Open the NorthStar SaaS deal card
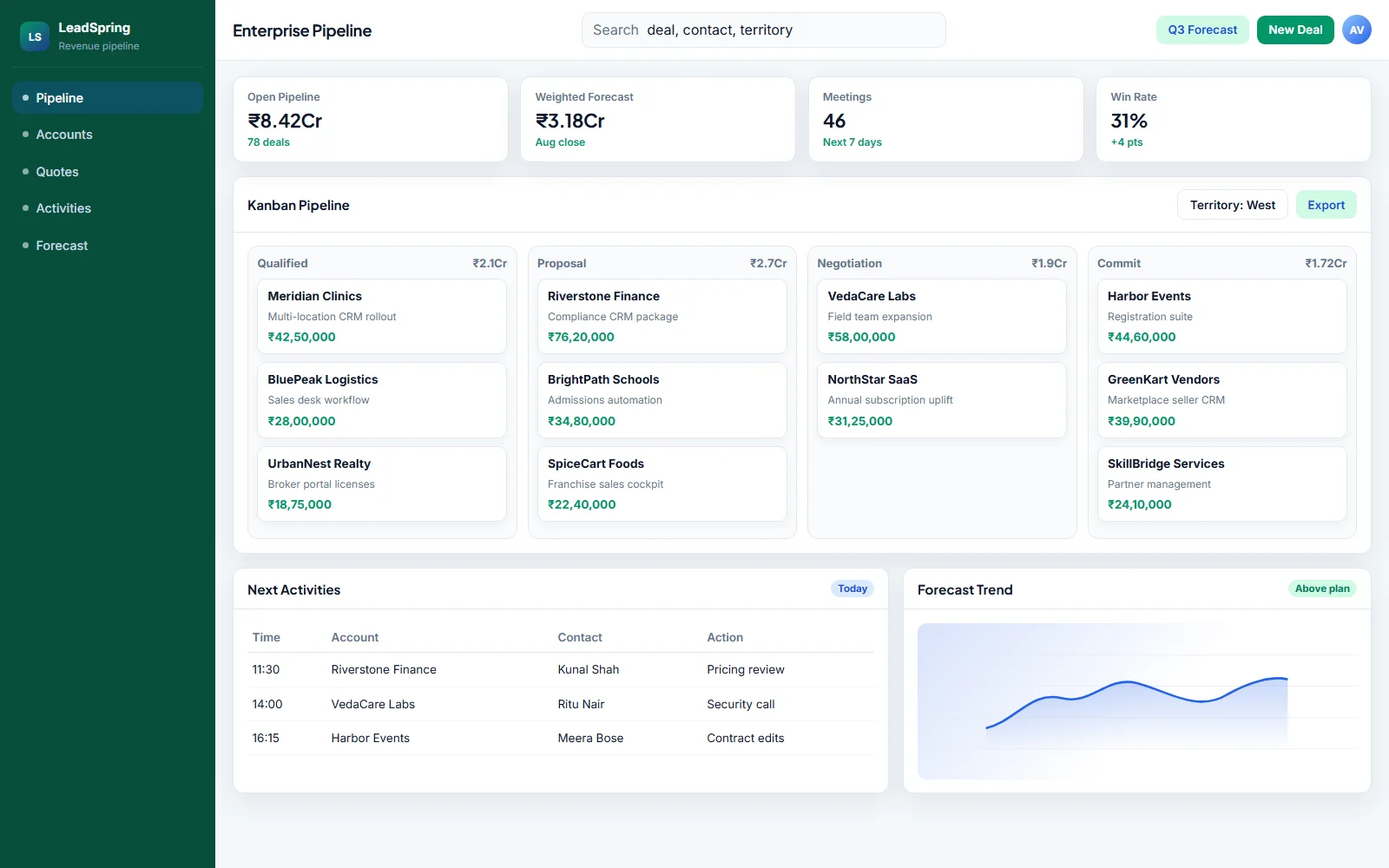This screenshot has width=1389, height=868. point(942,400)
